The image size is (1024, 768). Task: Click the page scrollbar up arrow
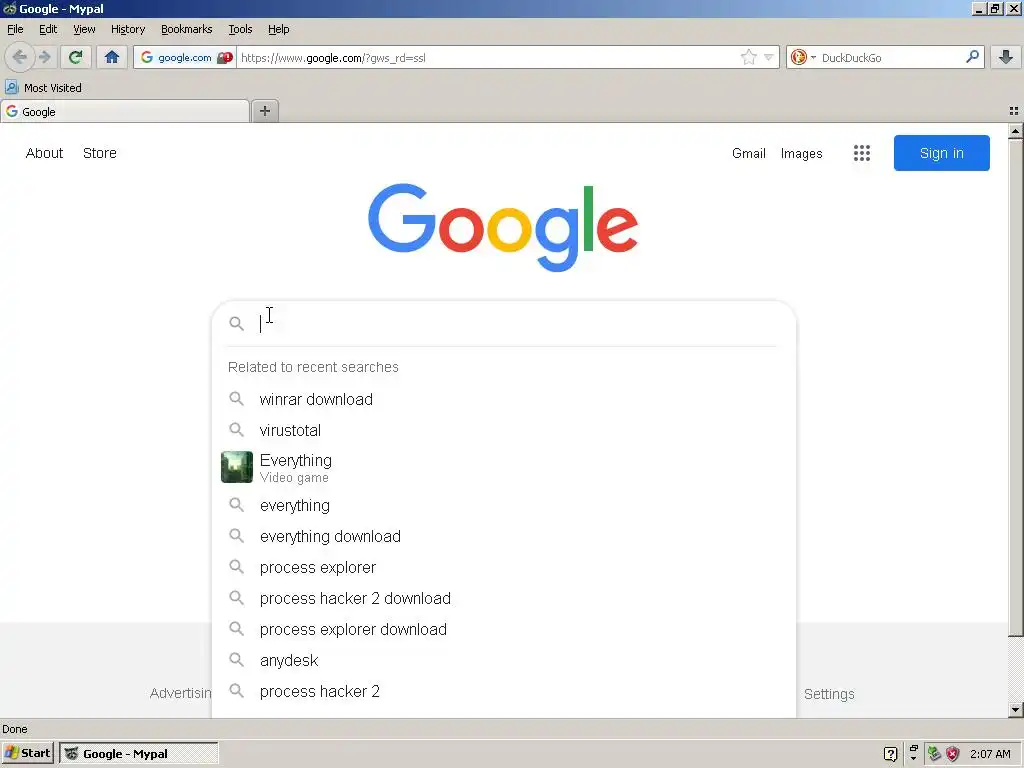click(x=1016, y=131)
